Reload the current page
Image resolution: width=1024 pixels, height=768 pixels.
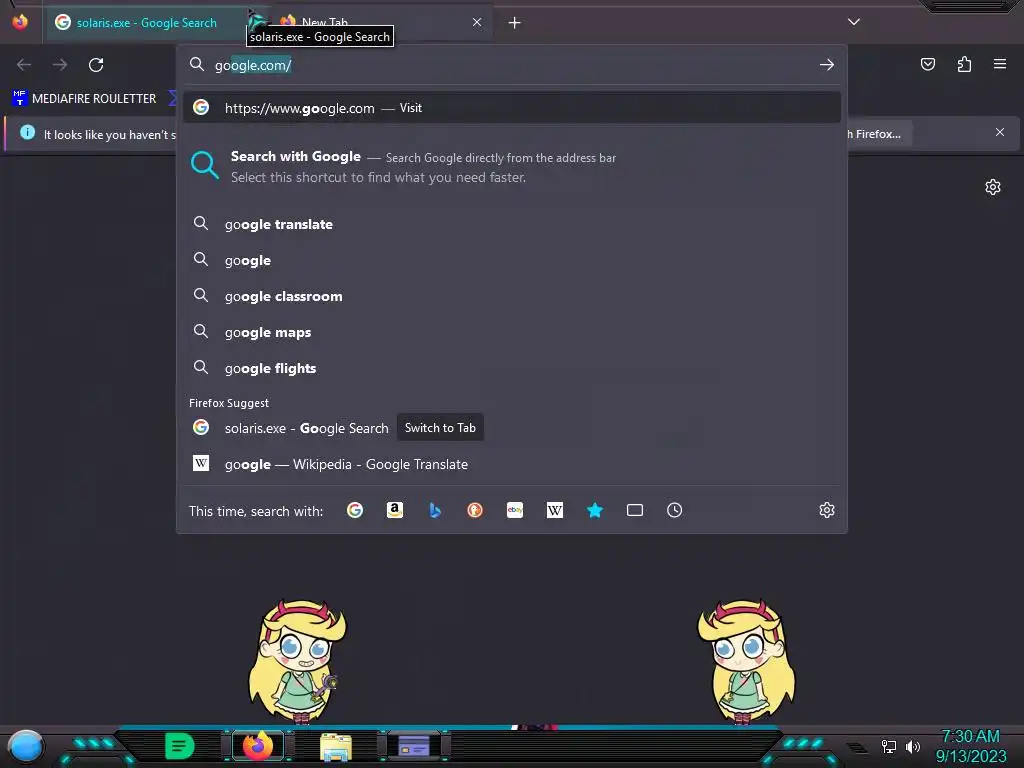point(96,65)
